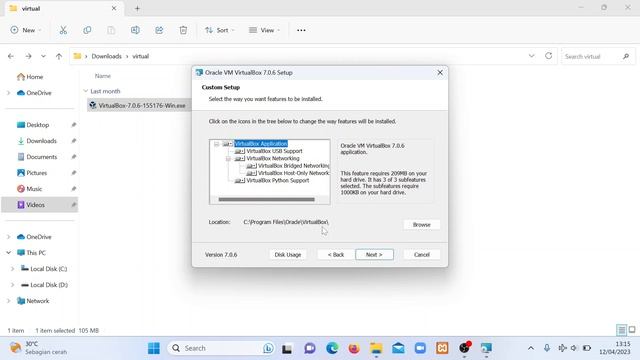Click Next in VirtualBox setup
640x360 pixels.
(x=374, y=255)
